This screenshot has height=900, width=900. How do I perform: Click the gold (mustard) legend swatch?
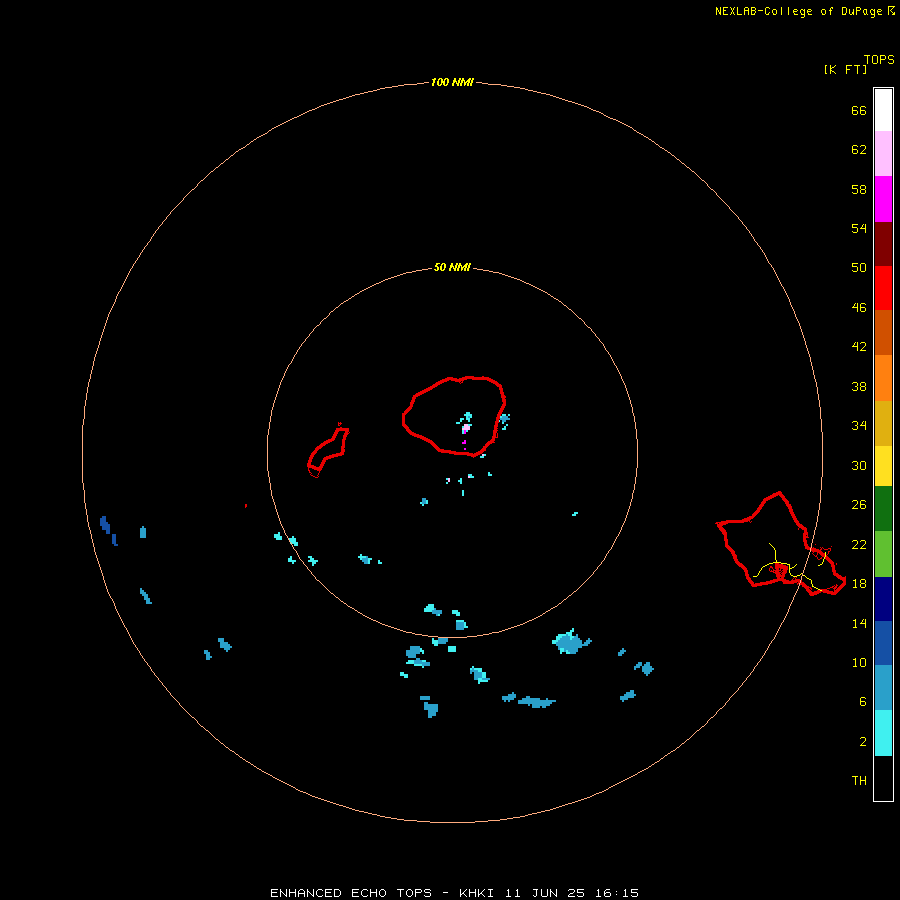(883, 423)
